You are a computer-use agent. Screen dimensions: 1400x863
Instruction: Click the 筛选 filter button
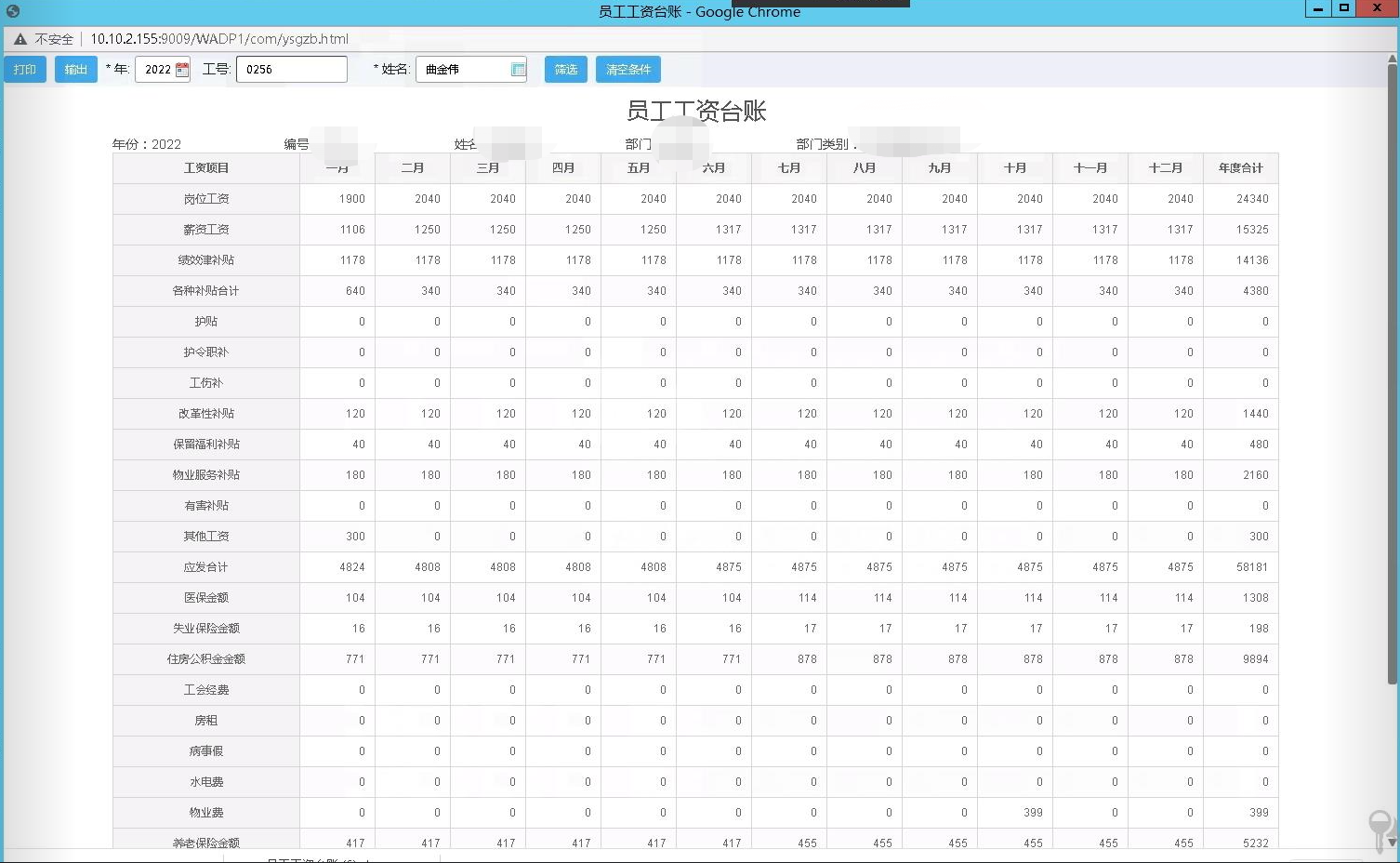pyautogui.click(x=566, y=70)
